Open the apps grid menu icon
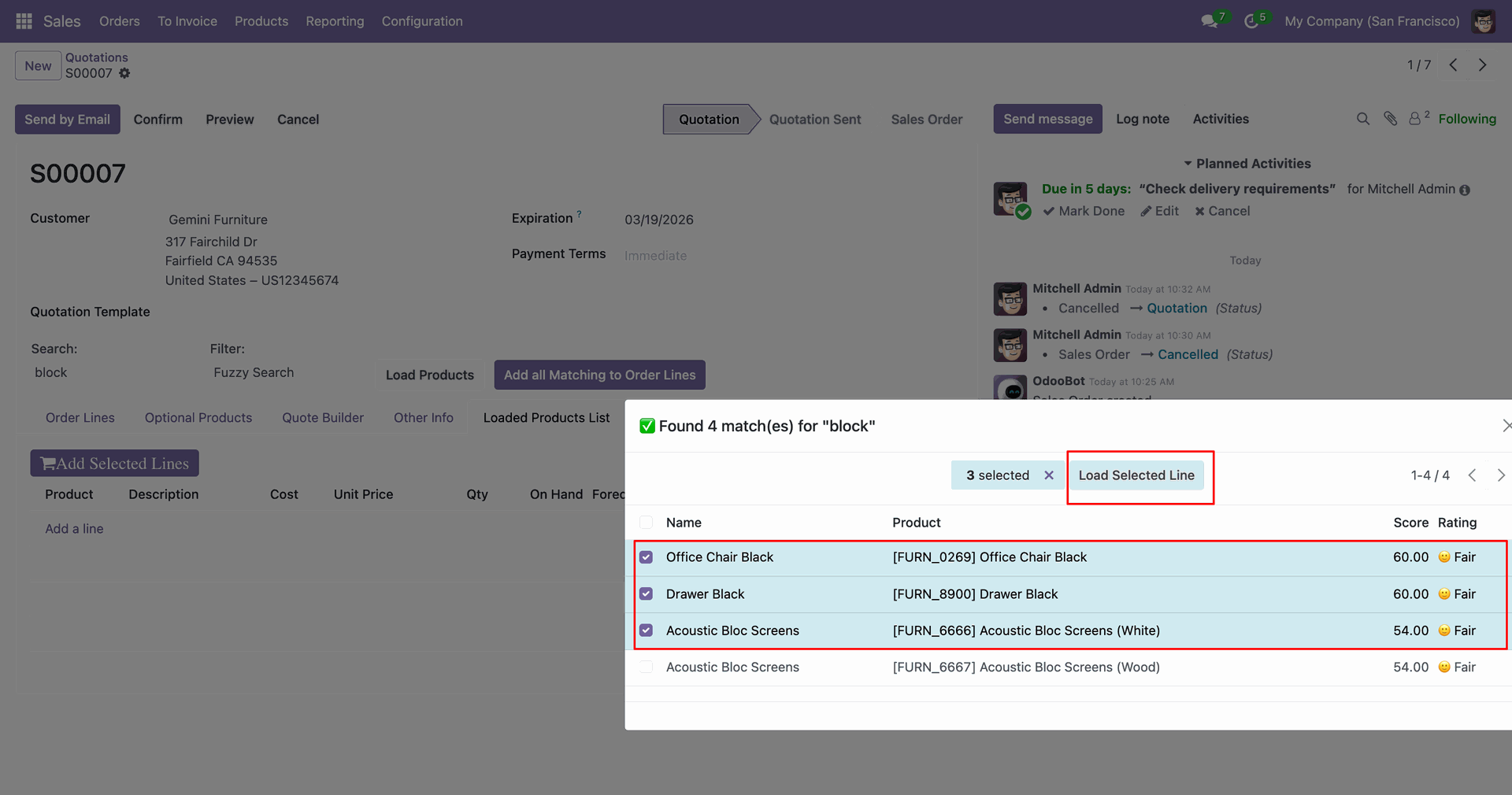Viewport: 1512px width, 795px height. click(x=24, y=21)
